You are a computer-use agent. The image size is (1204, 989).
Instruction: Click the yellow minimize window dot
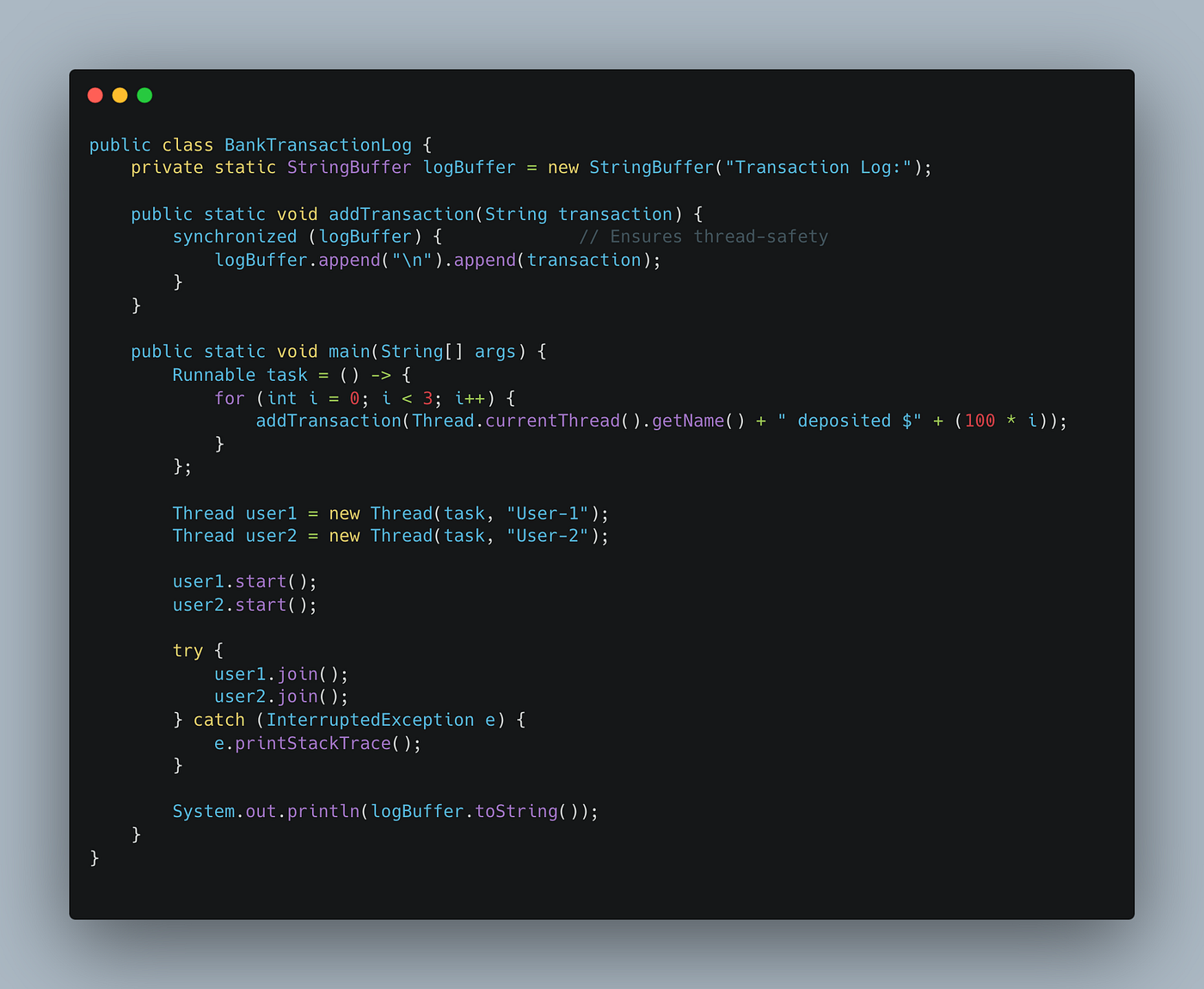click(120, 95)
